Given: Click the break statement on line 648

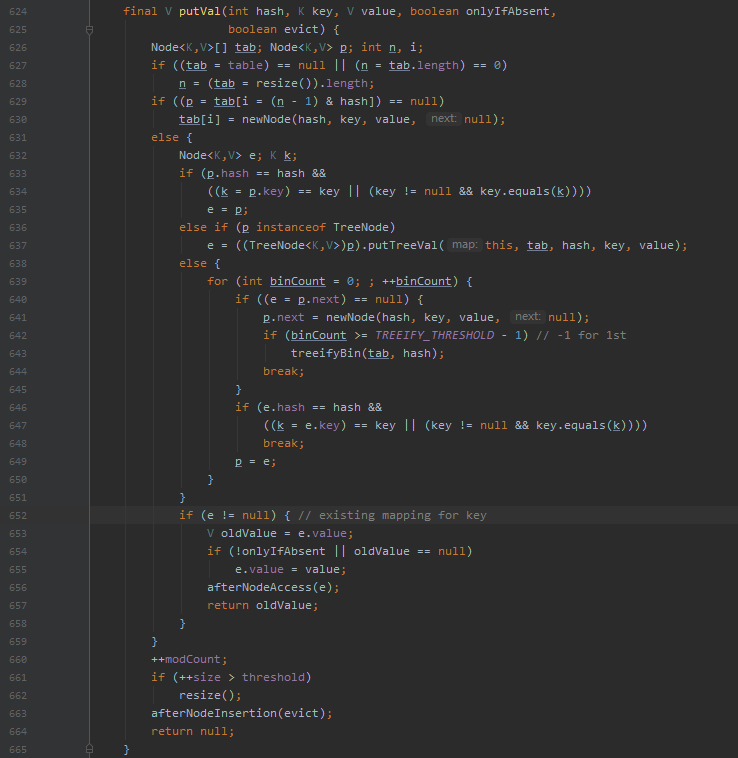Looking at the screenshot, I should pyautogui.click(x=284, y=443).
